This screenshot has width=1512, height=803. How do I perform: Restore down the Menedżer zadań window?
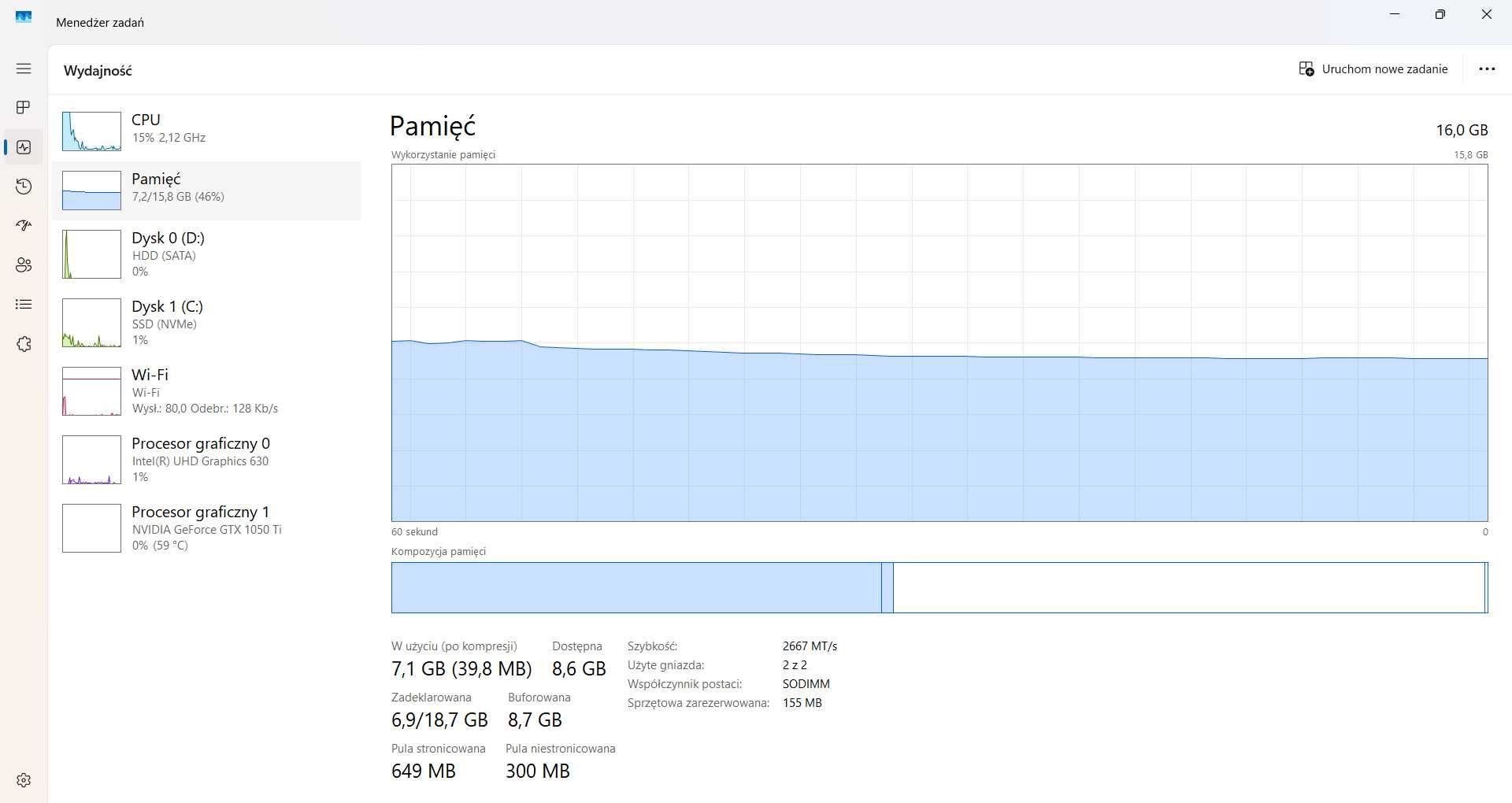pos(1440,14)
